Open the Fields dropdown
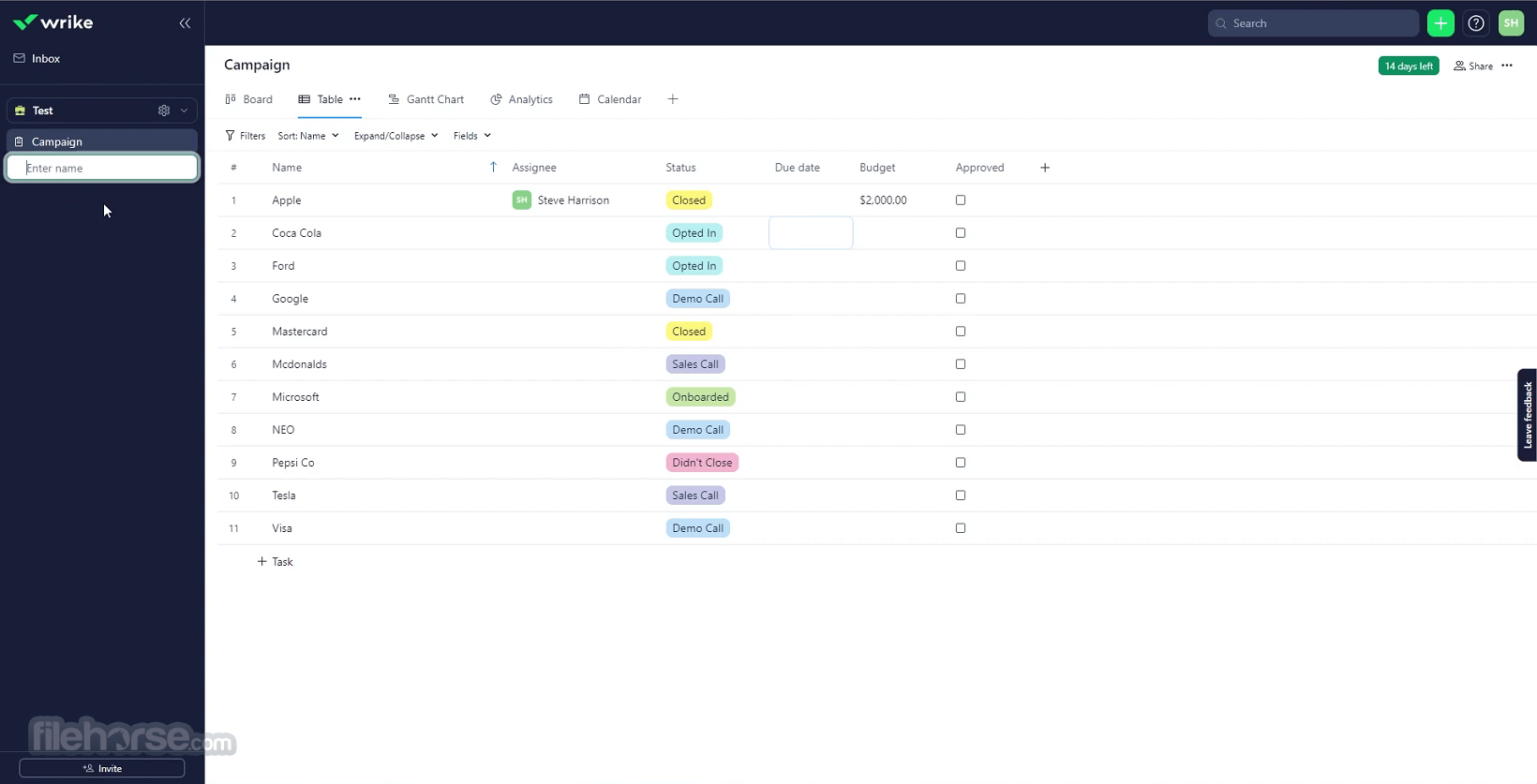This screenshot has height=784, width=1537. click(472, 136)
